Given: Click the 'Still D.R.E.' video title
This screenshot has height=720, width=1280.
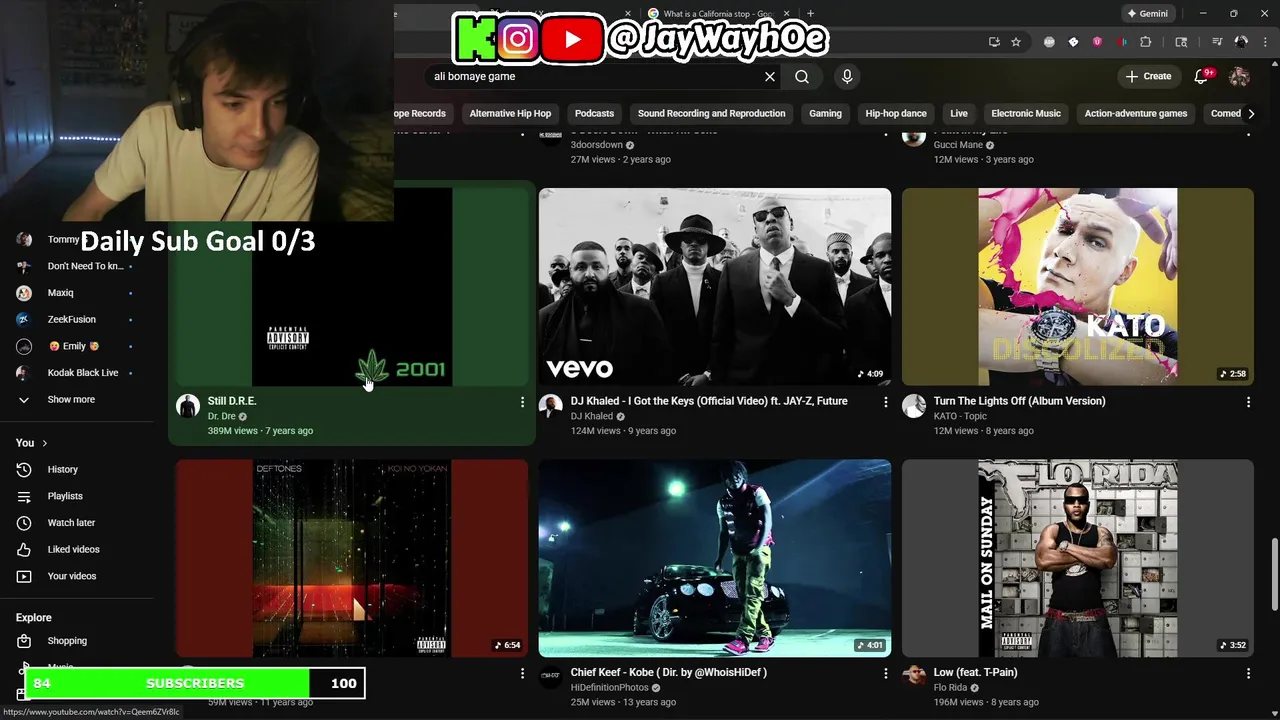Looking at the screenshot, I should (x=232, y=401).
